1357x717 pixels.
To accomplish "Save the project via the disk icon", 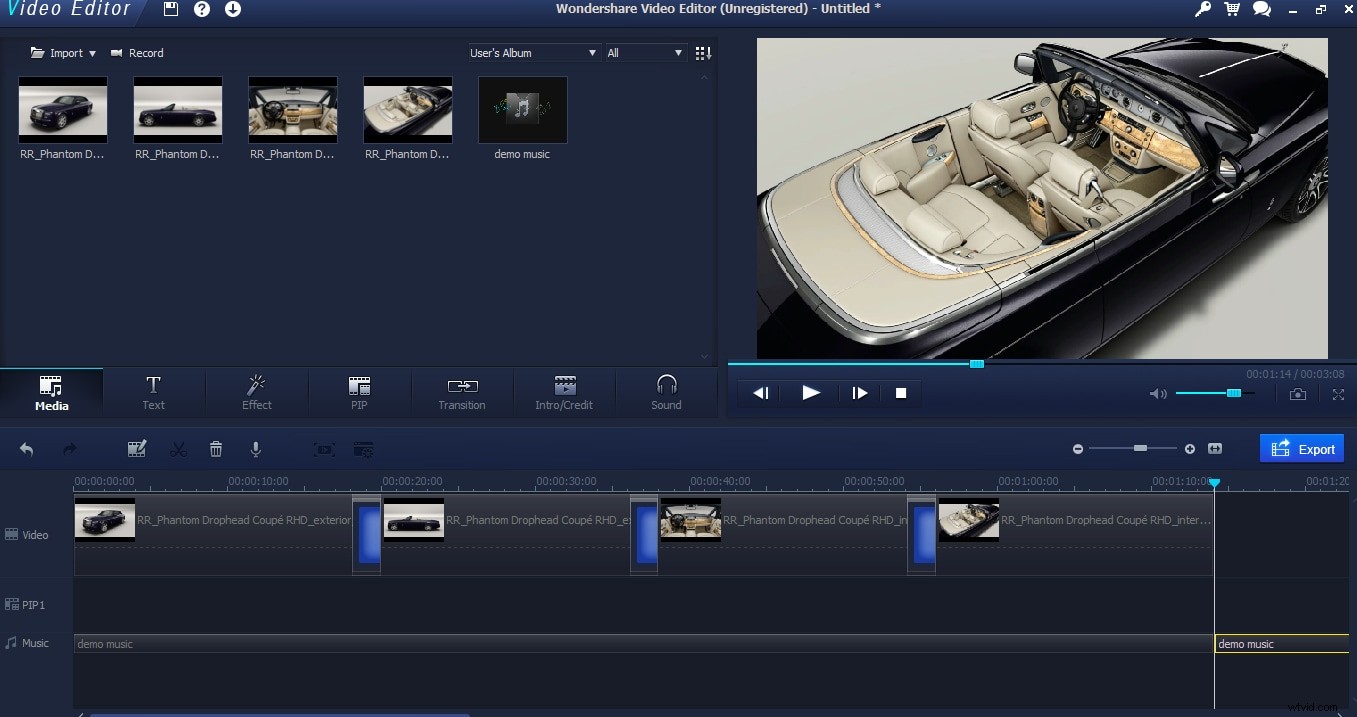I will click(169, 9).
